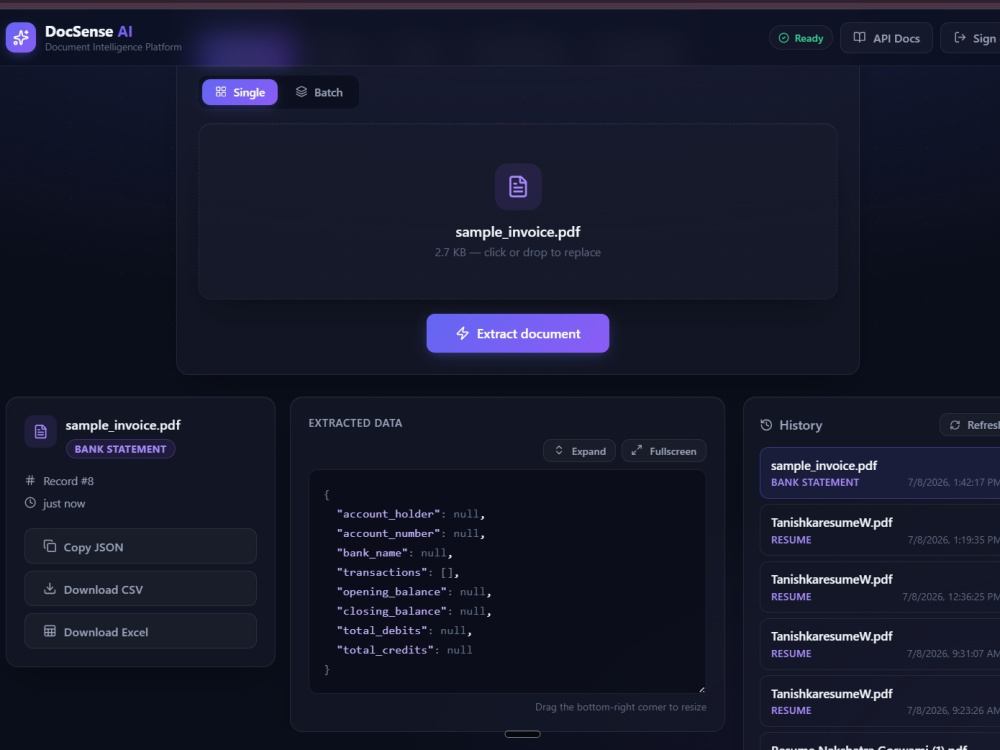Click the Extract document button
Image resolution: width=1000 pixels, height=750 pixels.
(x=517, y=334)
